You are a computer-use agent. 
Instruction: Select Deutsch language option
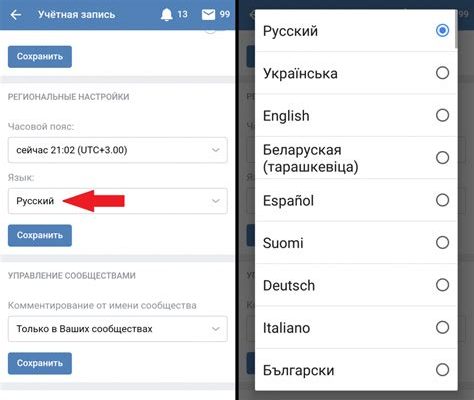tap(356, 285)
